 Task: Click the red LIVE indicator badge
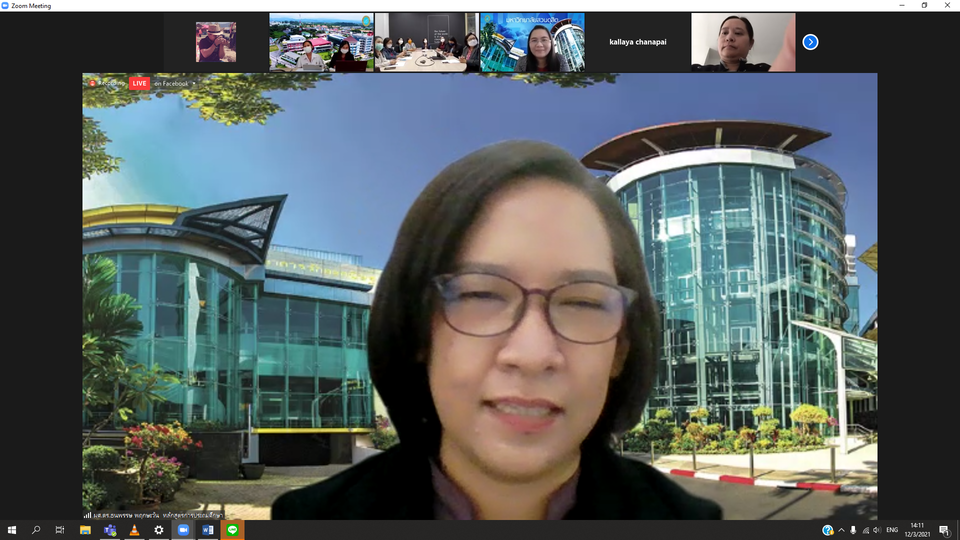pos(139,84)
